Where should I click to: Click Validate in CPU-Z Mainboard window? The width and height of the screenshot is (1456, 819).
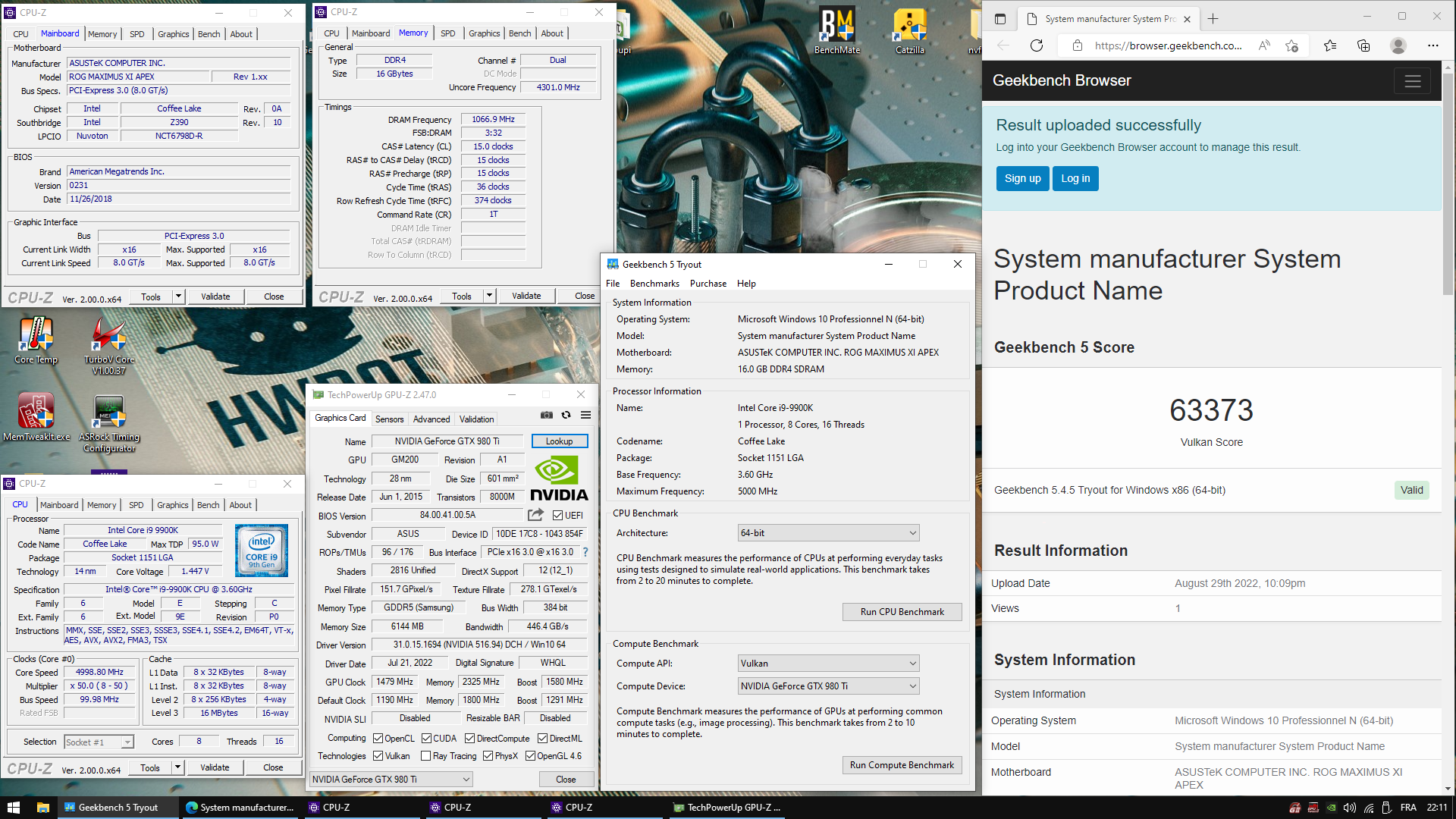pos(215,297)
